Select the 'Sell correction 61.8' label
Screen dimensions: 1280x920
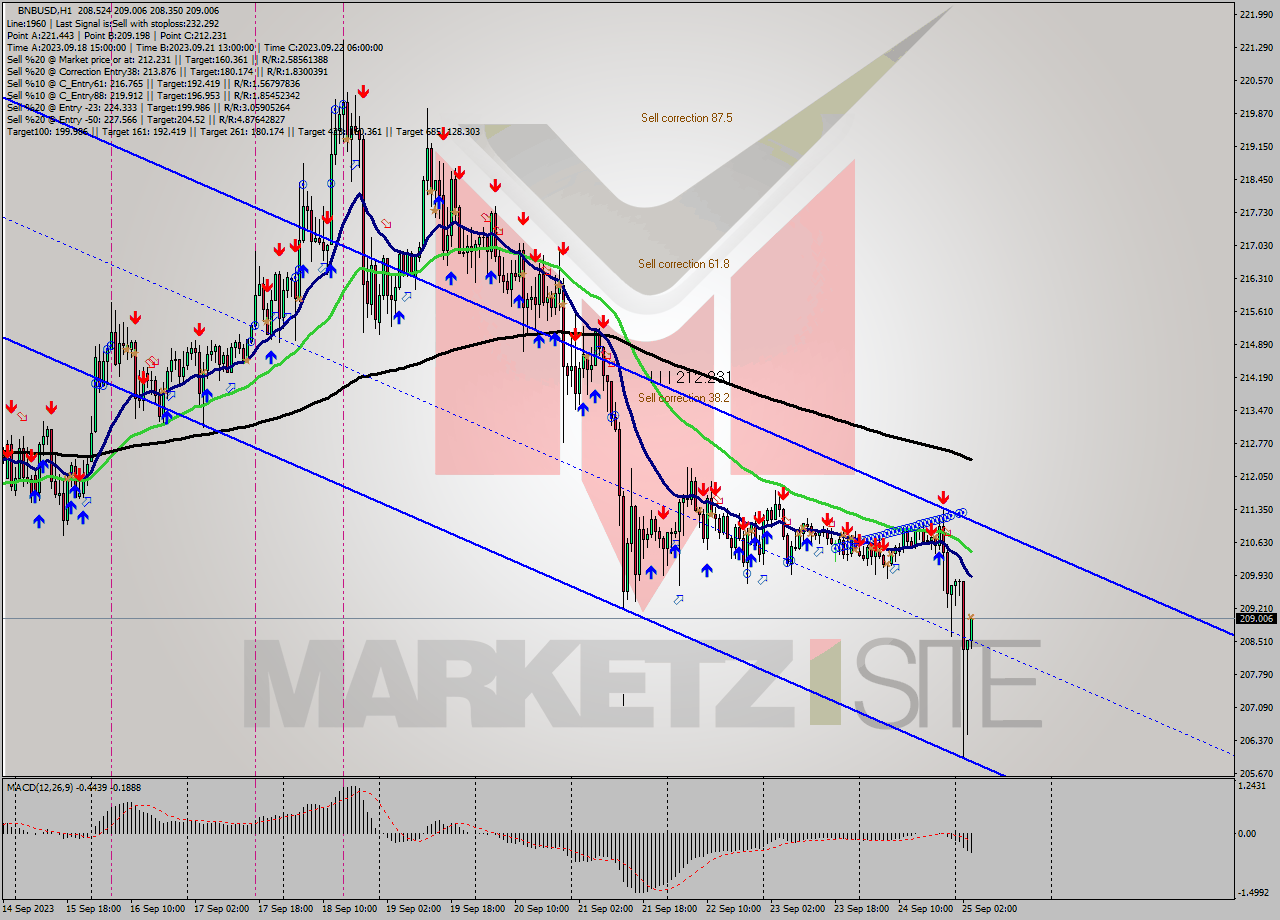click(684, 264)
